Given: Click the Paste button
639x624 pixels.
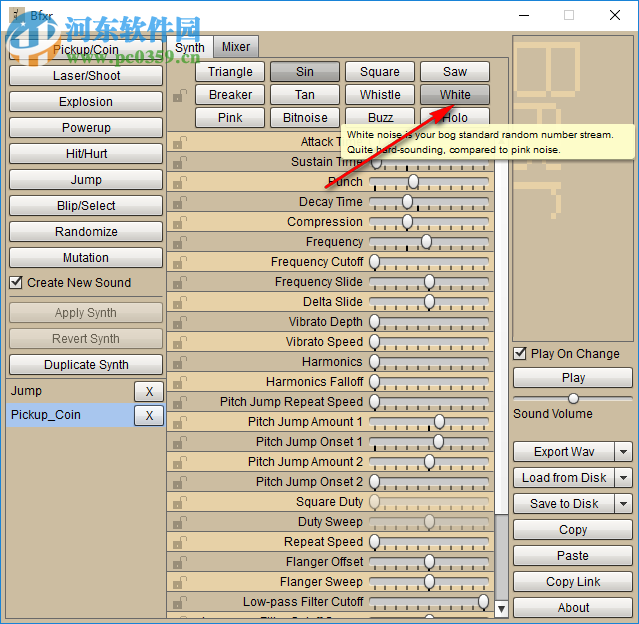Looking at the screenshot, I should coord(573,556).
